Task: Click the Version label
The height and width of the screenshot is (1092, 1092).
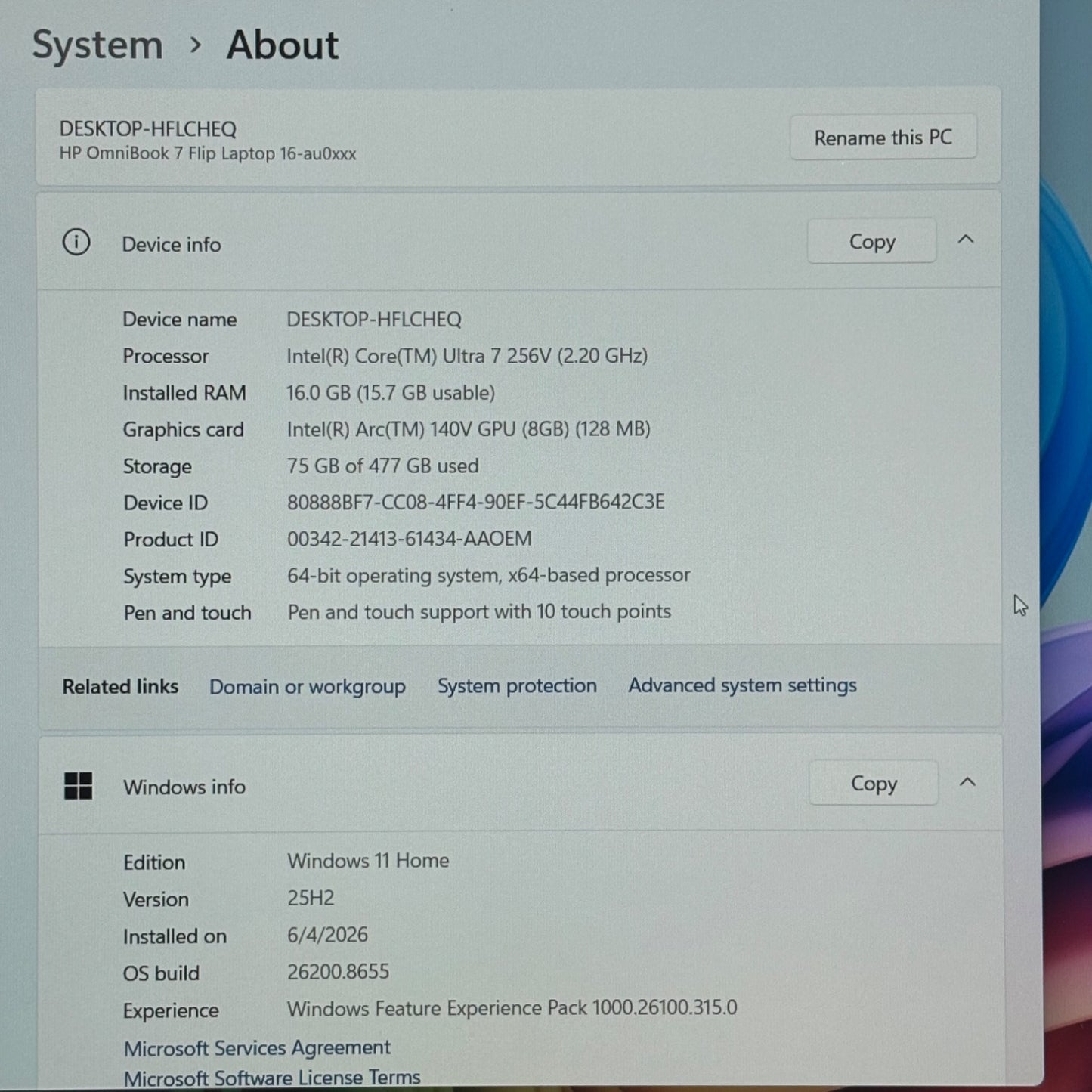Action: pyautogui.click(x=156, y=899)
